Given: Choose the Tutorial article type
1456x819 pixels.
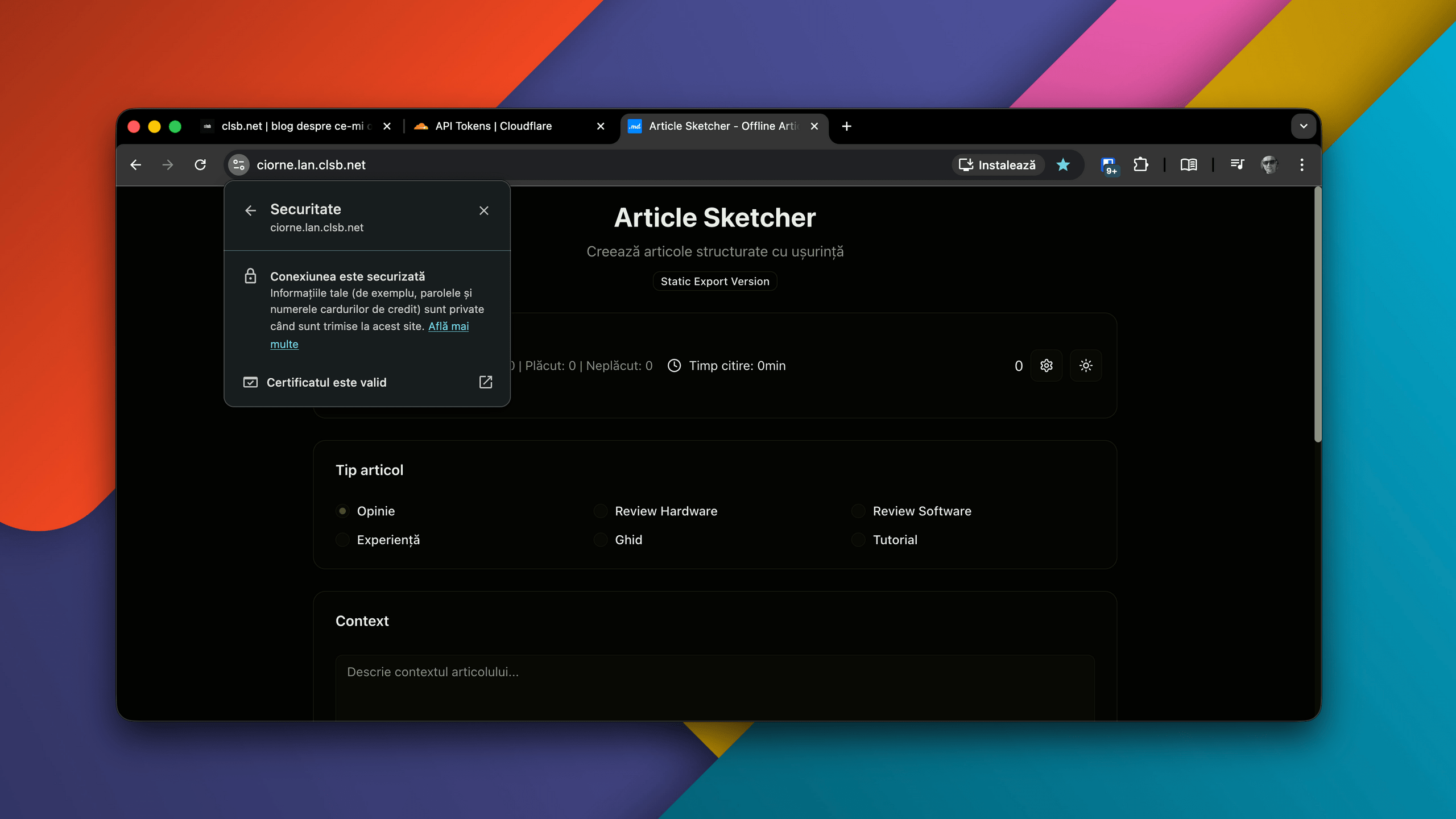Looking at the screenshot, I should tap(858, 540).
